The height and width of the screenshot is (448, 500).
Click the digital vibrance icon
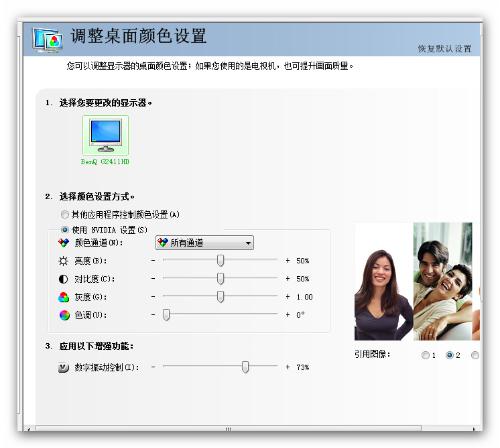63,367
